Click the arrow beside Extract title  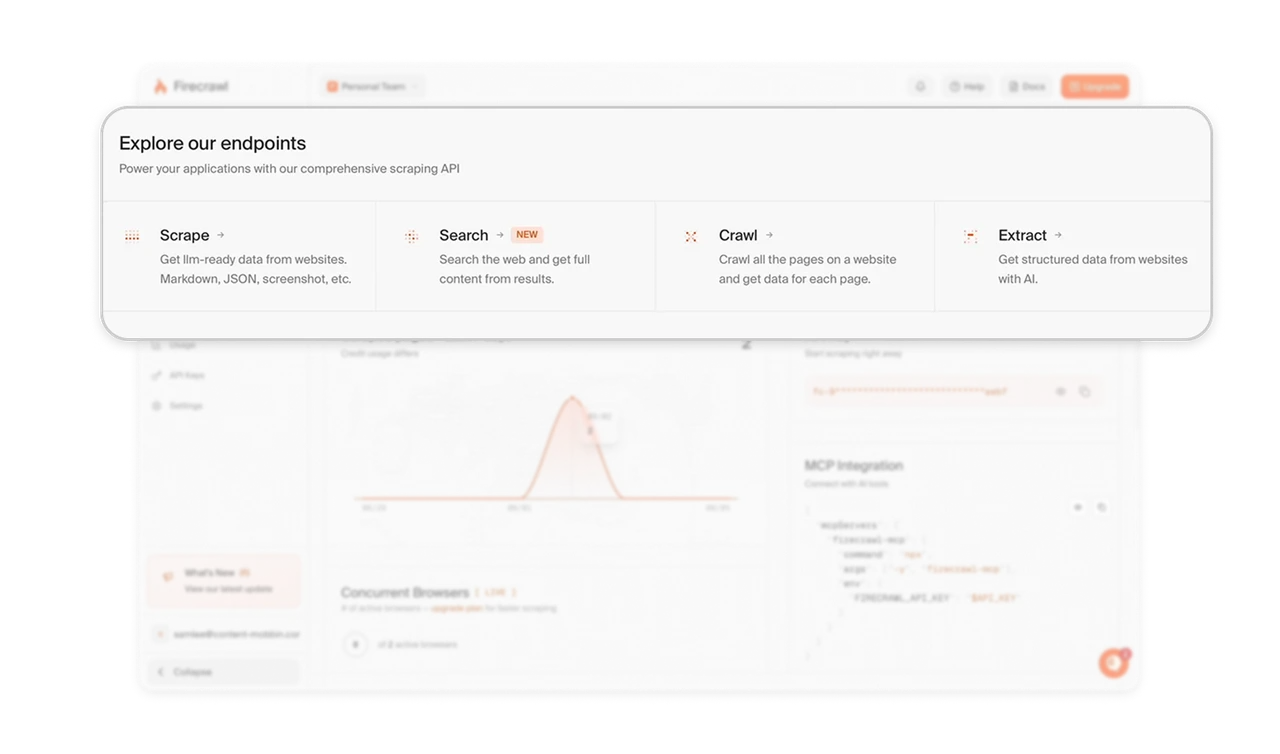coord(1058,235)
